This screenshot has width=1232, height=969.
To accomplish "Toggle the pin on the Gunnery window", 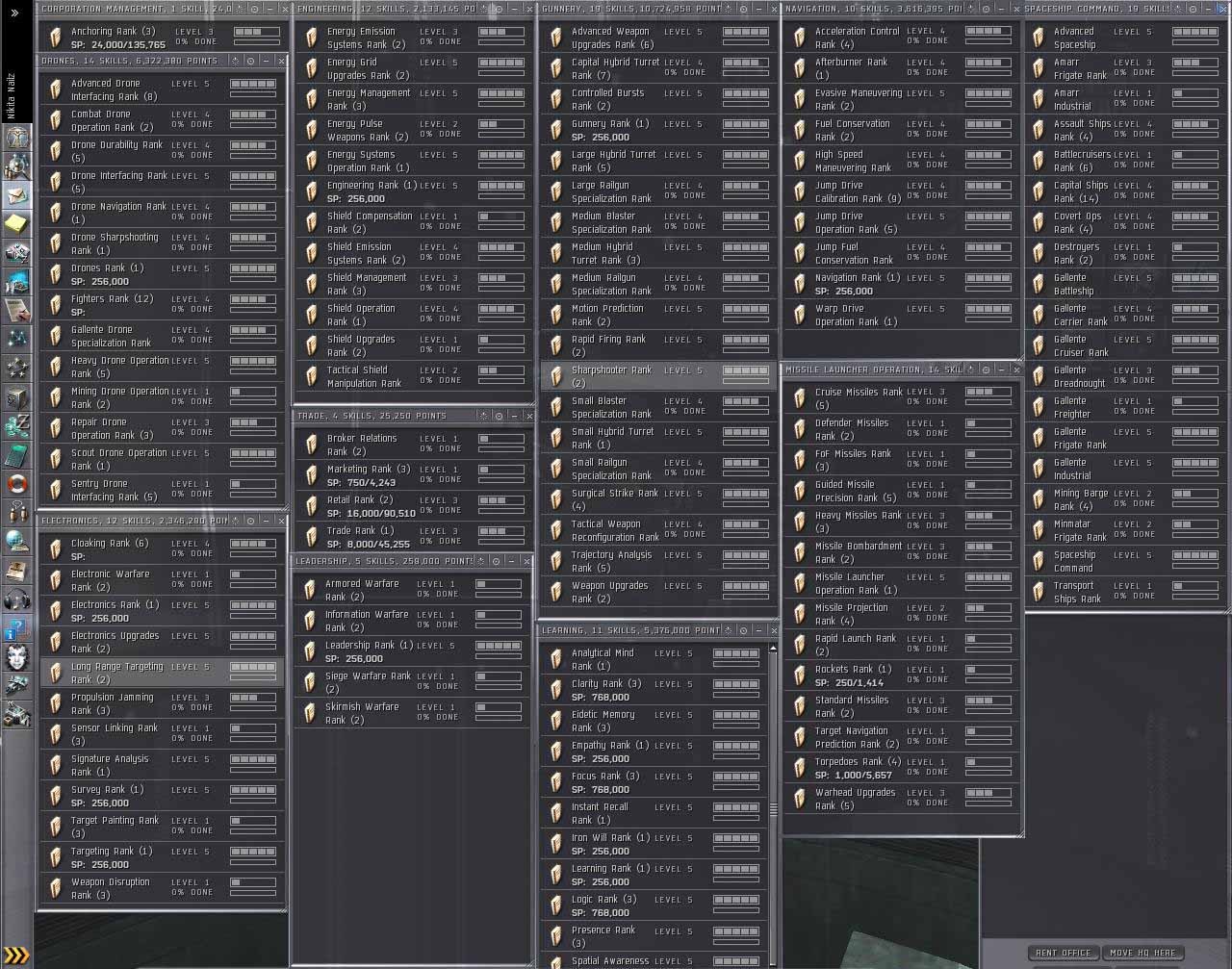I will (729, 9).
